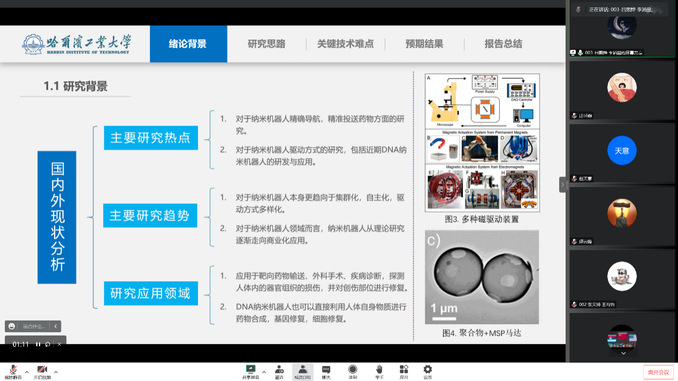Unmute the microphone in the meeting toolbar

tap(13, 372)
